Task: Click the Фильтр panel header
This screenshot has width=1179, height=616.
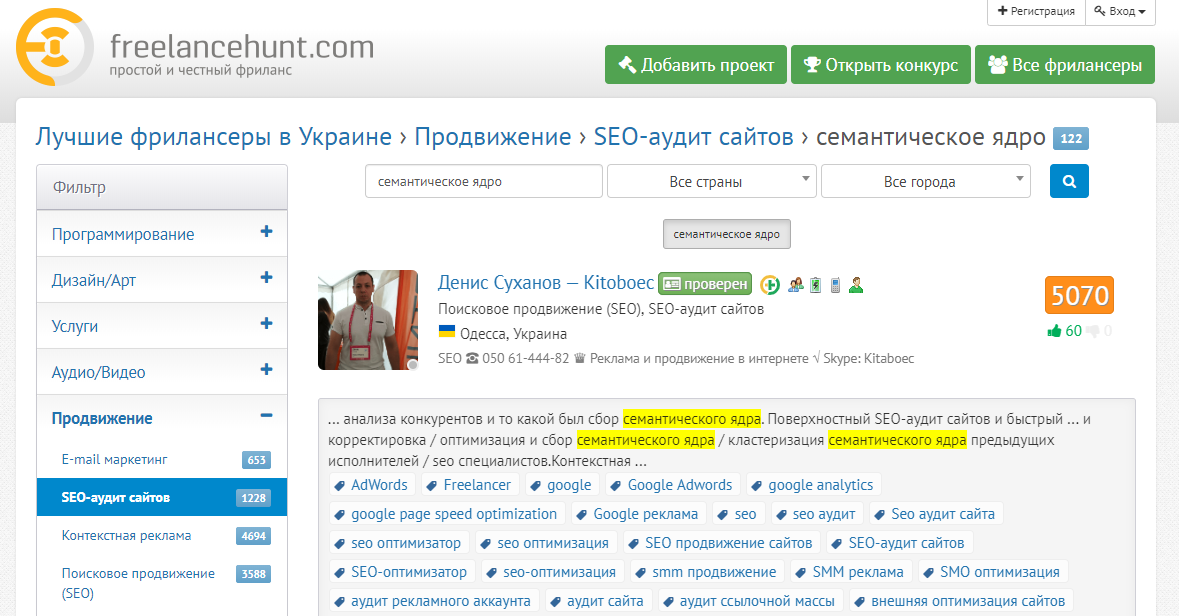Action: pyautogui.click(x=162, y=187)
